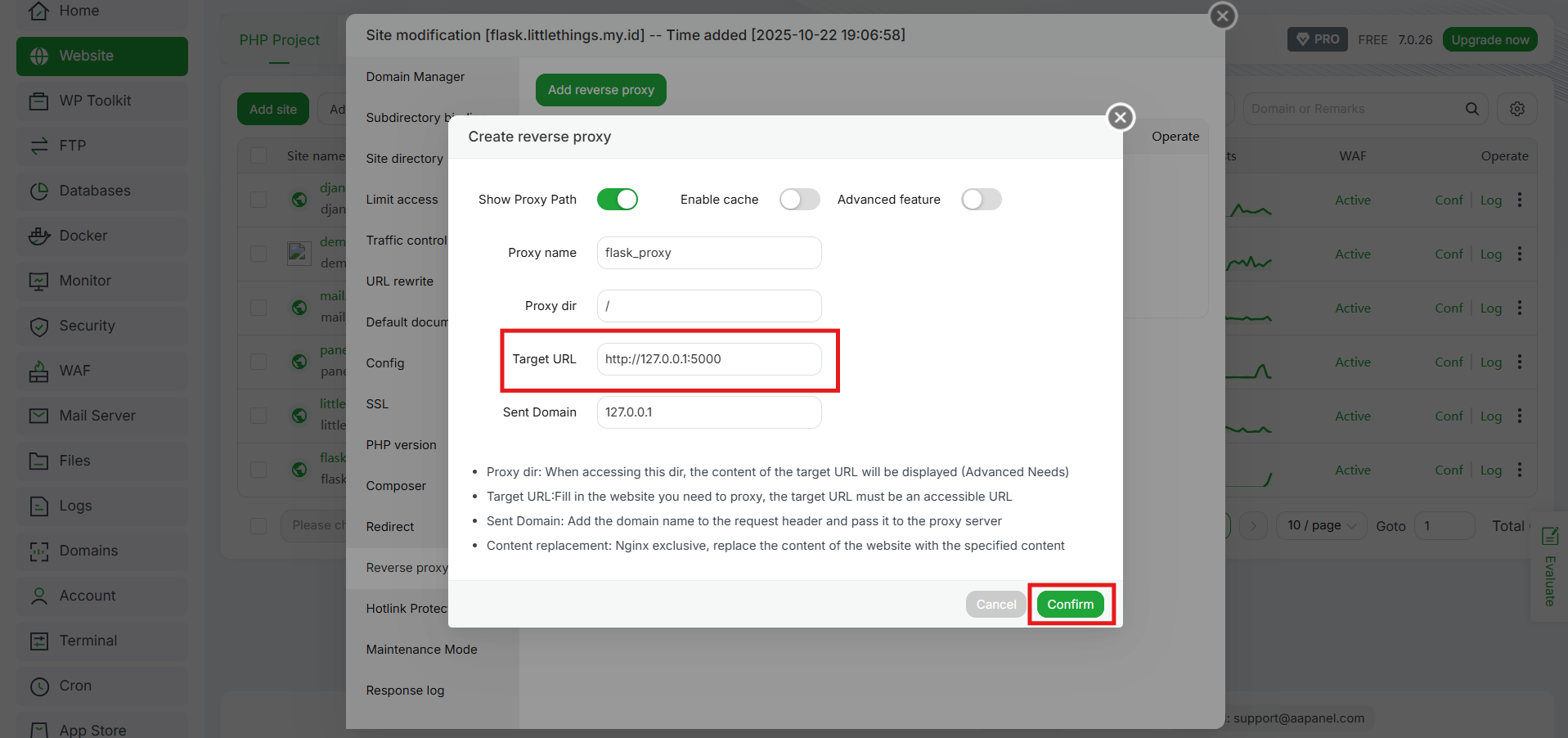1568x738 pixels.
Task: Click the FTP transfer arrows icon
Action: tap(38, 146)
